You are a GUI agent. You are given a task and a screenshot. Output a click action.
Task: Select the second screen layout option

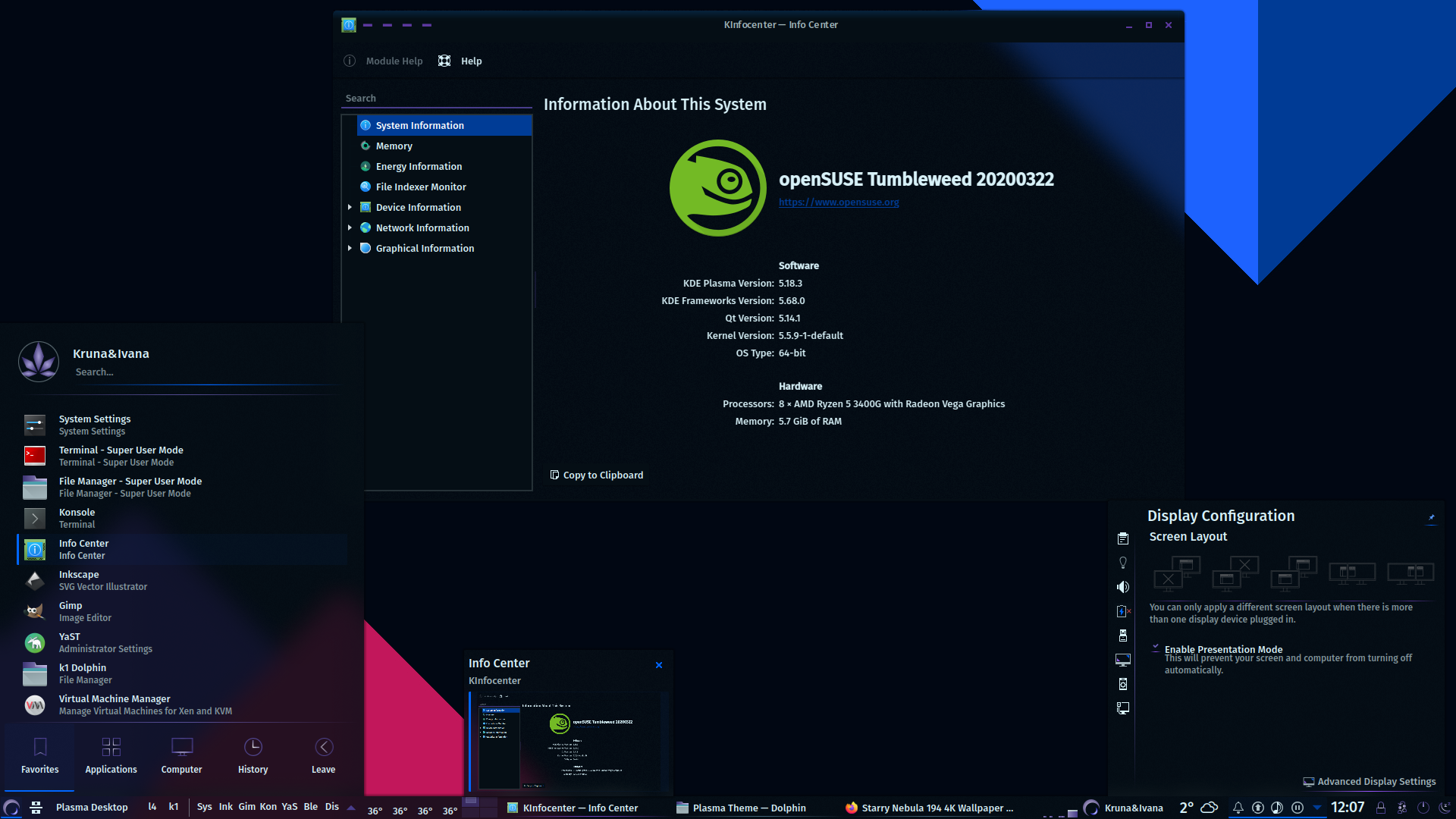pyautogui.click(x=1235, y=573)
